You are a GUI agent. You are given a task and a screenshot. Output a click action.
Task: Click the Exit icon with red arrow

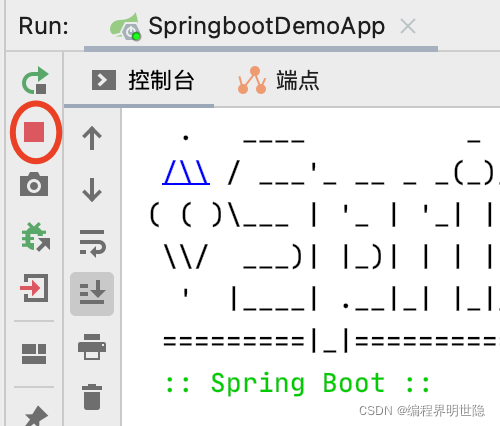[x=34, y=288]
